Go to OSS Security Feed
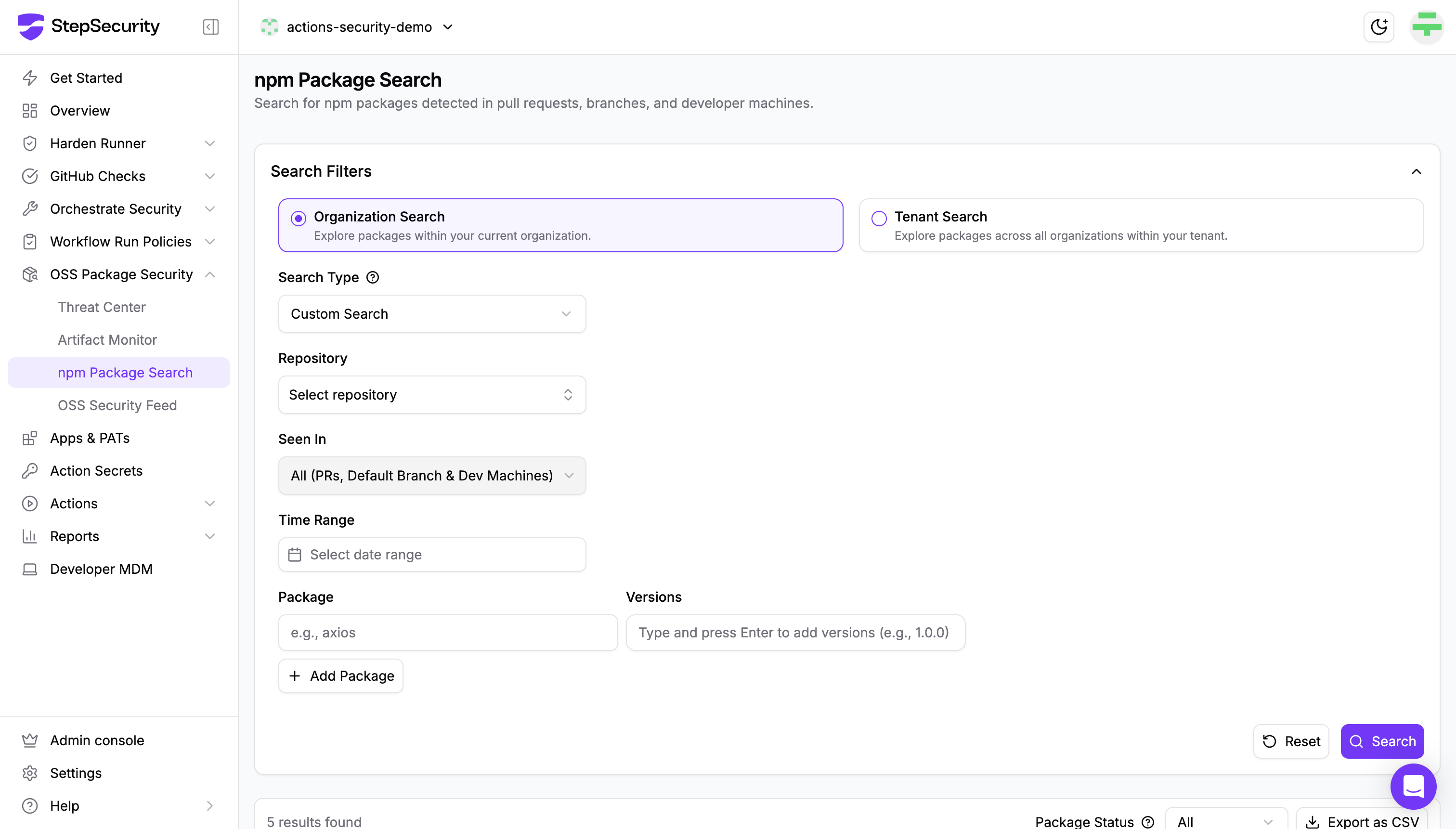The width and height of the screenshot is (1456, 829). [x=117, y=405]
